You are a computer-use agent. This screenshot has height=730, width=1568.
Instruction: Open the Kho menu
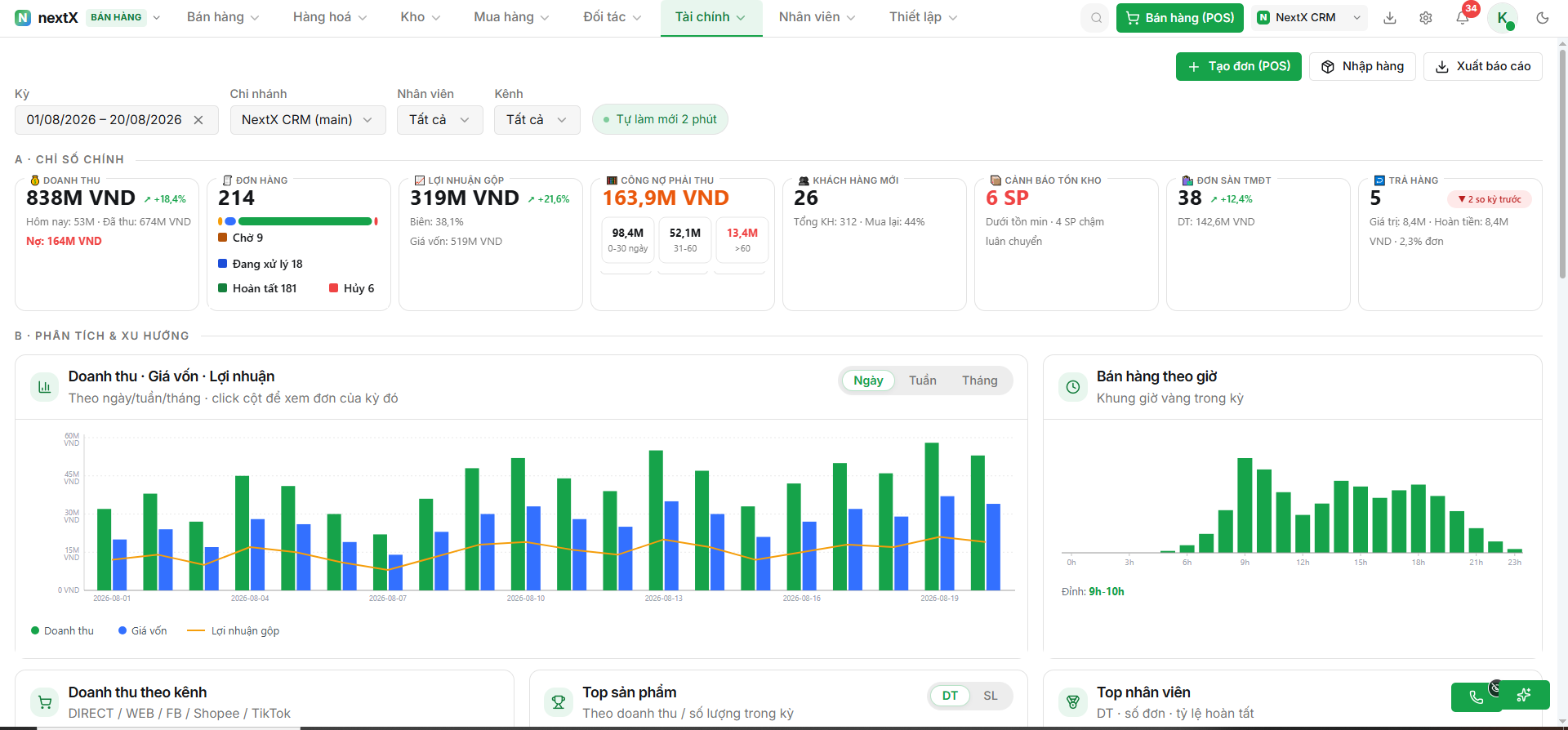coord(421,17)
